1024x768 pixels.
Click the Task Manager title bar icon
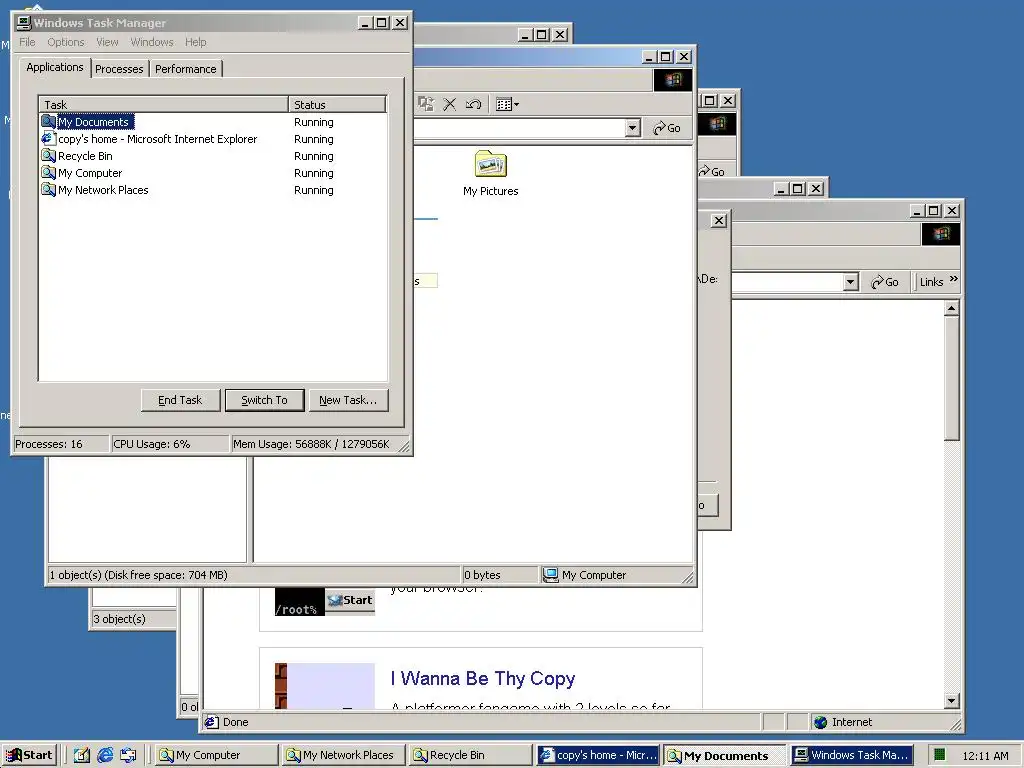click(x=24, y=23)
